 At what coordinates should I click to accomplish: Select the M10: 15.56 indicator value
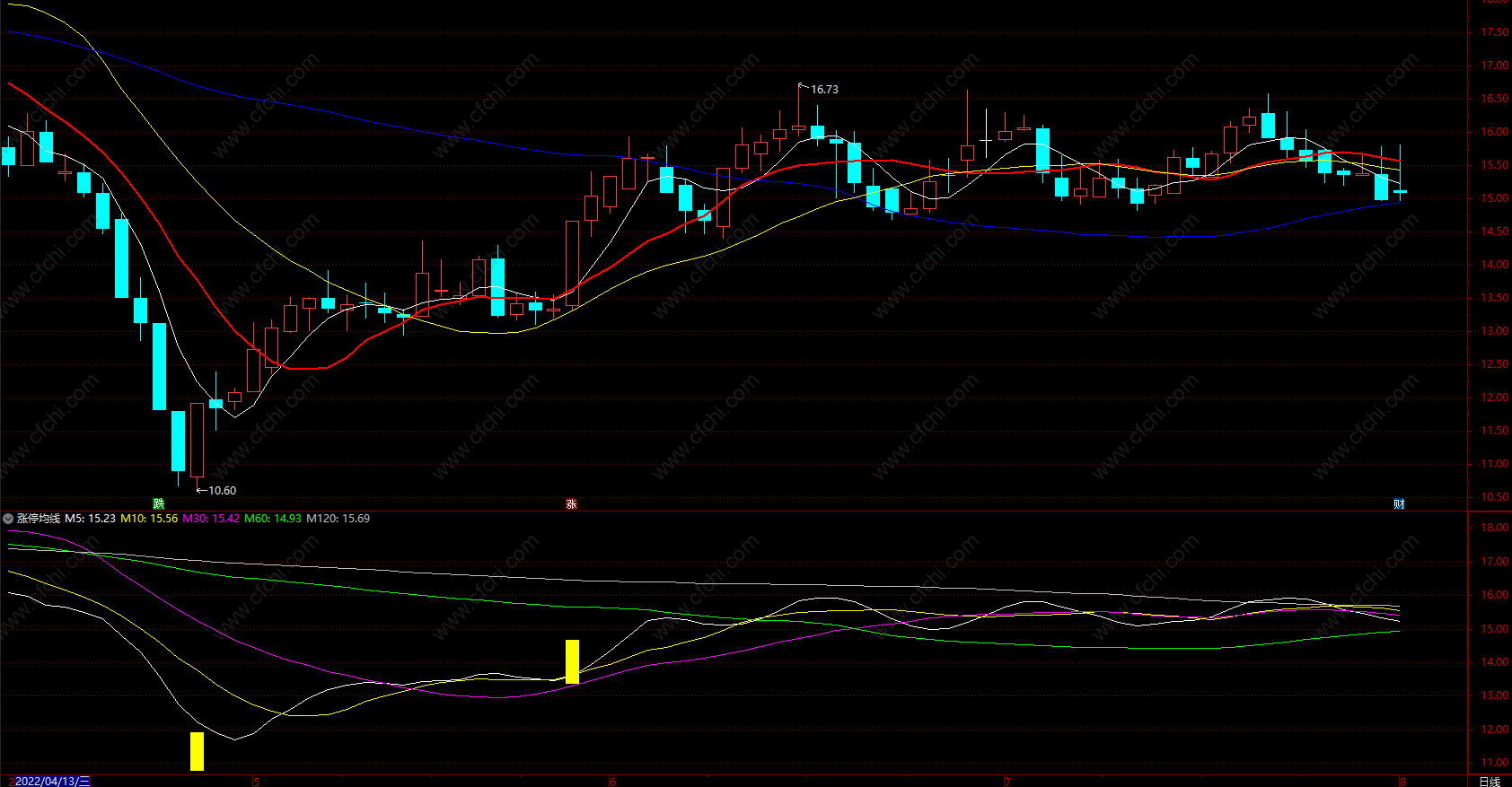pos(149,519)
